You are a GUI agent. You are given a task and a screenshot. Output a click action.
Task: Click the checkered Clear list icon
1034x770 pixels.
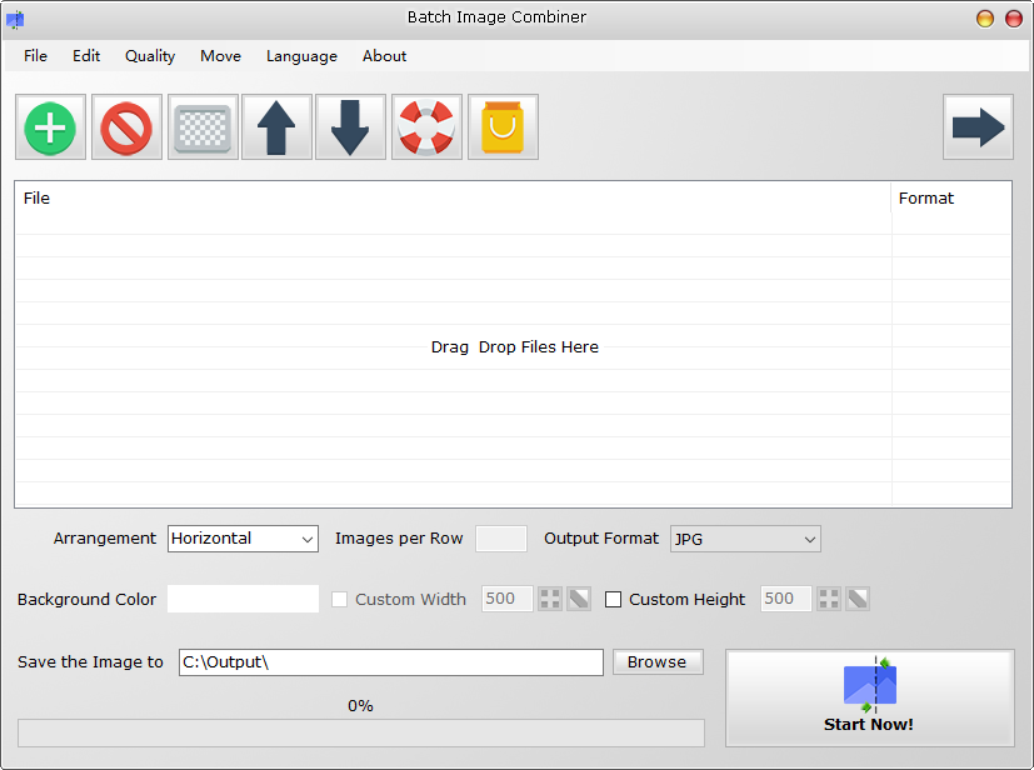tap(203, 128)
